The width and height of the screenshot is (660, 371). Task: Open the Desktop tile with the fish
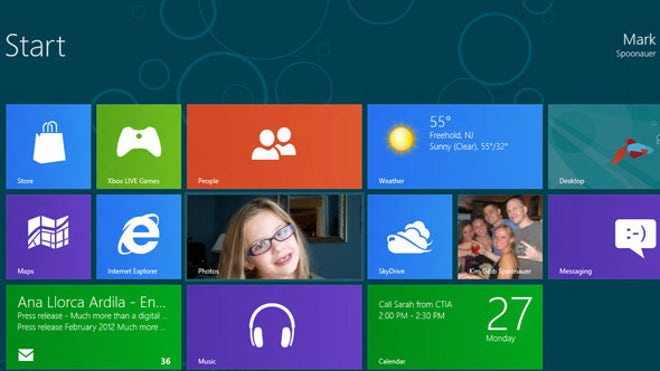coord(604,146)
